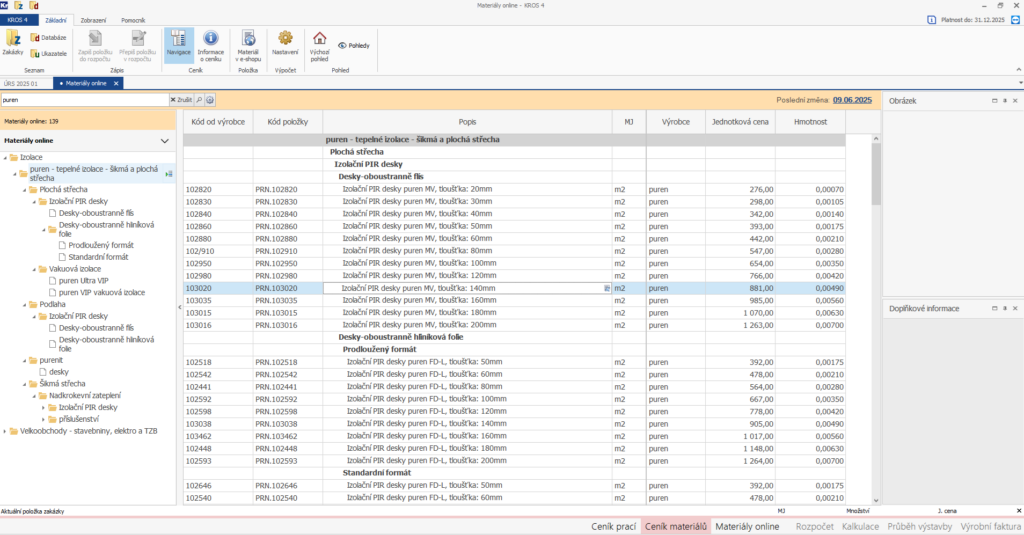This screenshot has width=1024, height=535.
Task: Switch to the ÚRS 2025 01 document tab
Action: [22, 84]
